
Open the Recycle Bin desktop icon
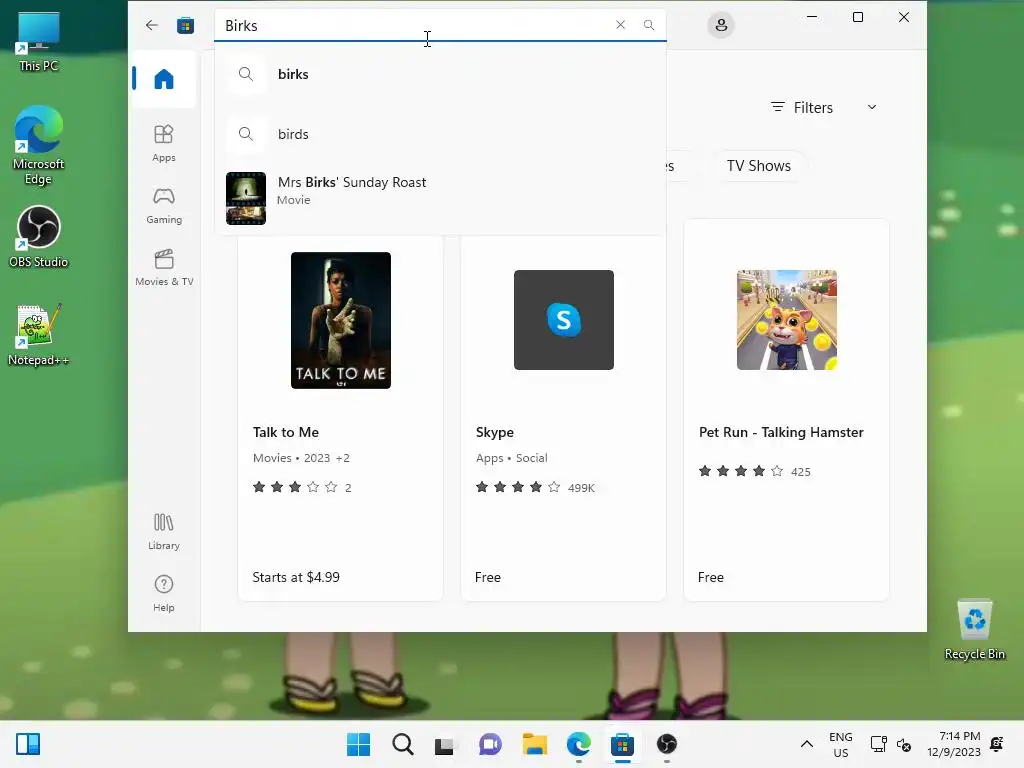click(x=974, y=630)
